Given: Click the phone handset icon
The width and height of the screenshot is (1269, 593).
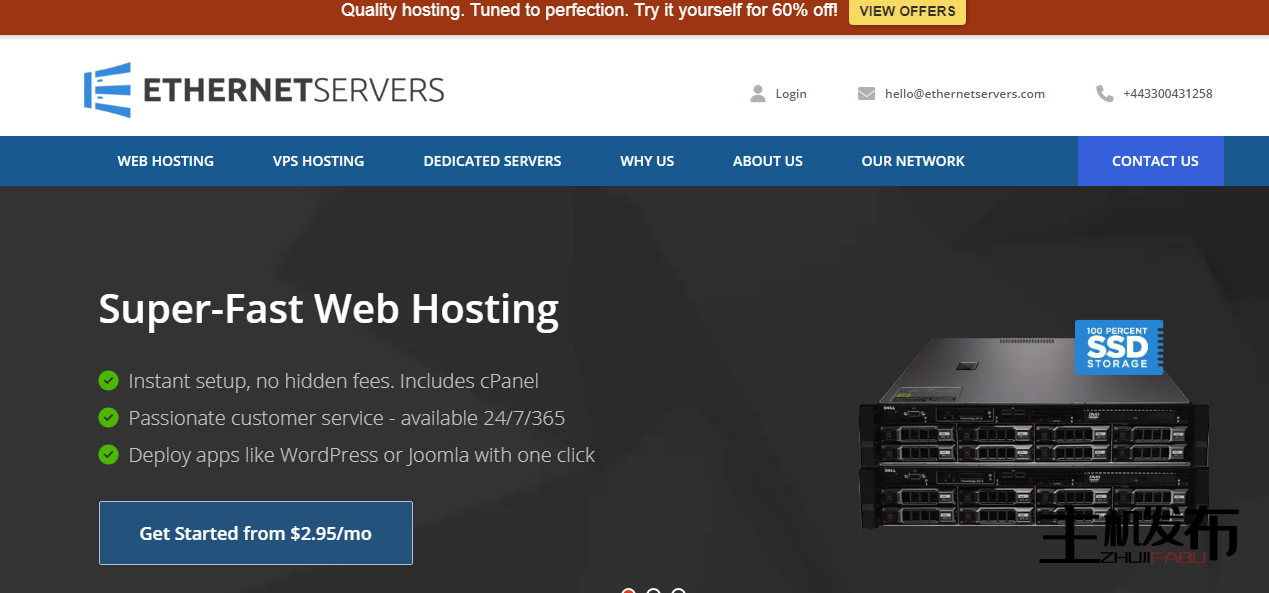Looking at the screenshot, I should 1105,94.
